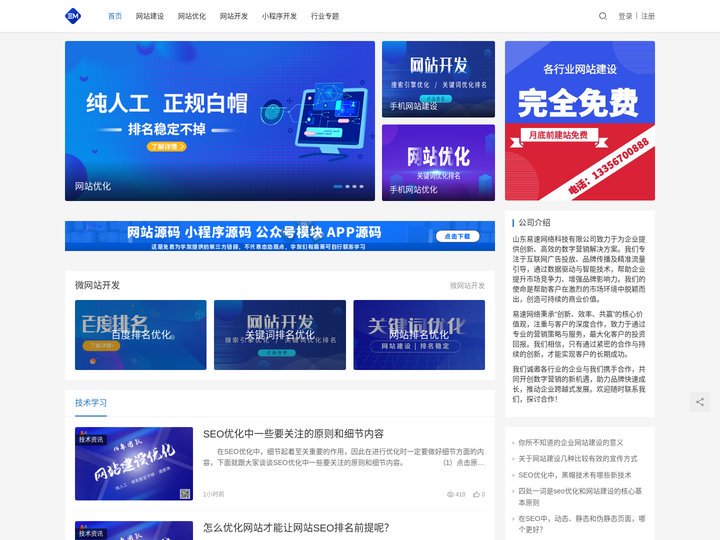
Task: Open article SEO优化中一些要关注的原则和细节内容
Action: click(x=293, y=434)
